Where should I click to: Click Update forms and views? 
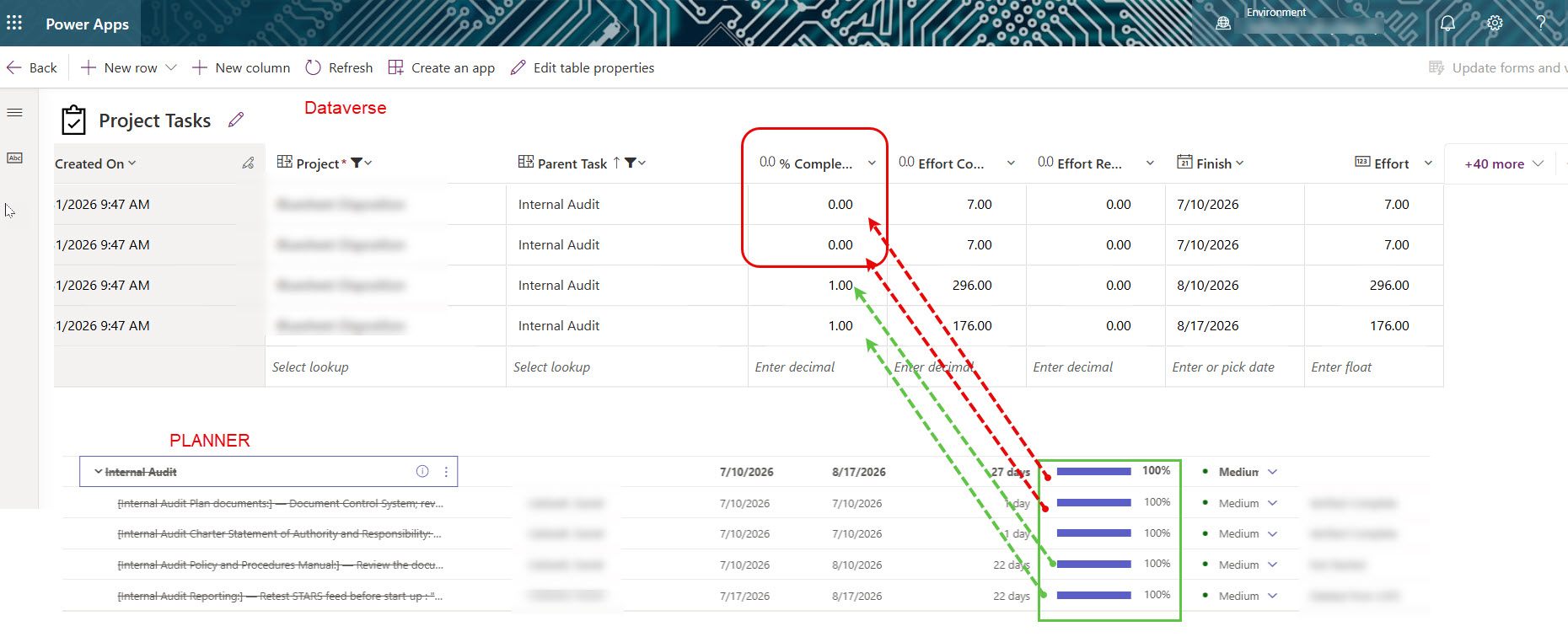[x=1498, y=67]
